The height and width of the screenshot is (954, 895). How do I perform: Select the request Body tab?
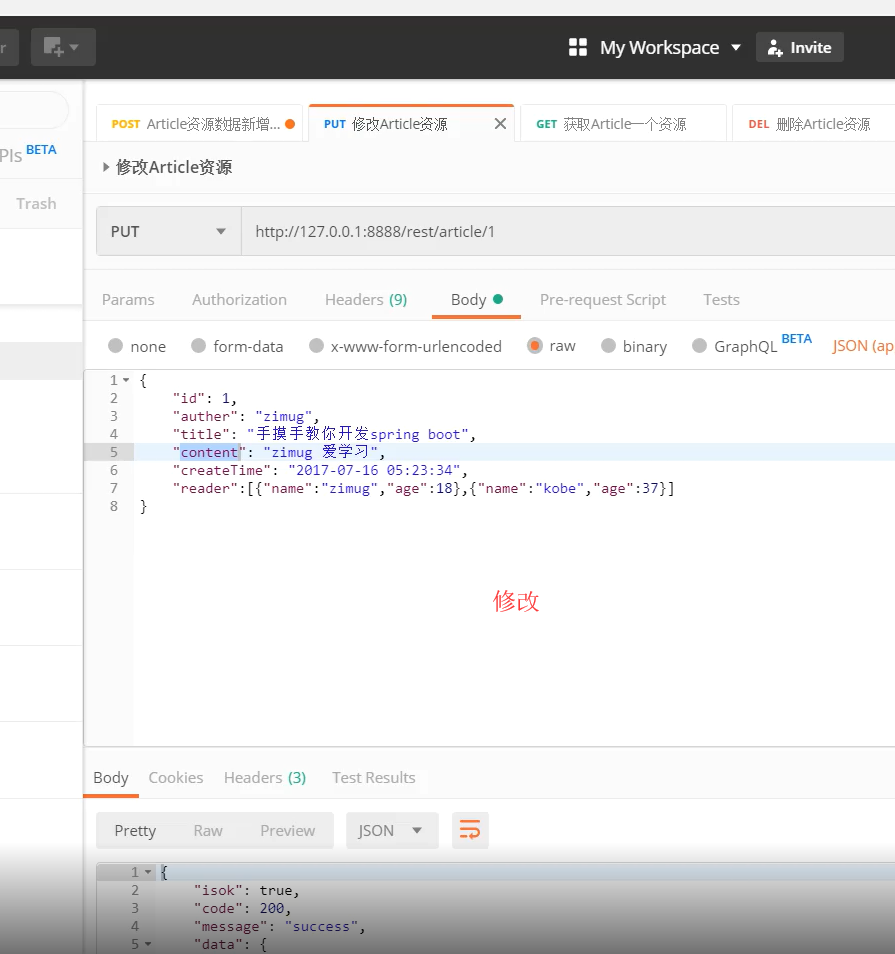(476, 300)
